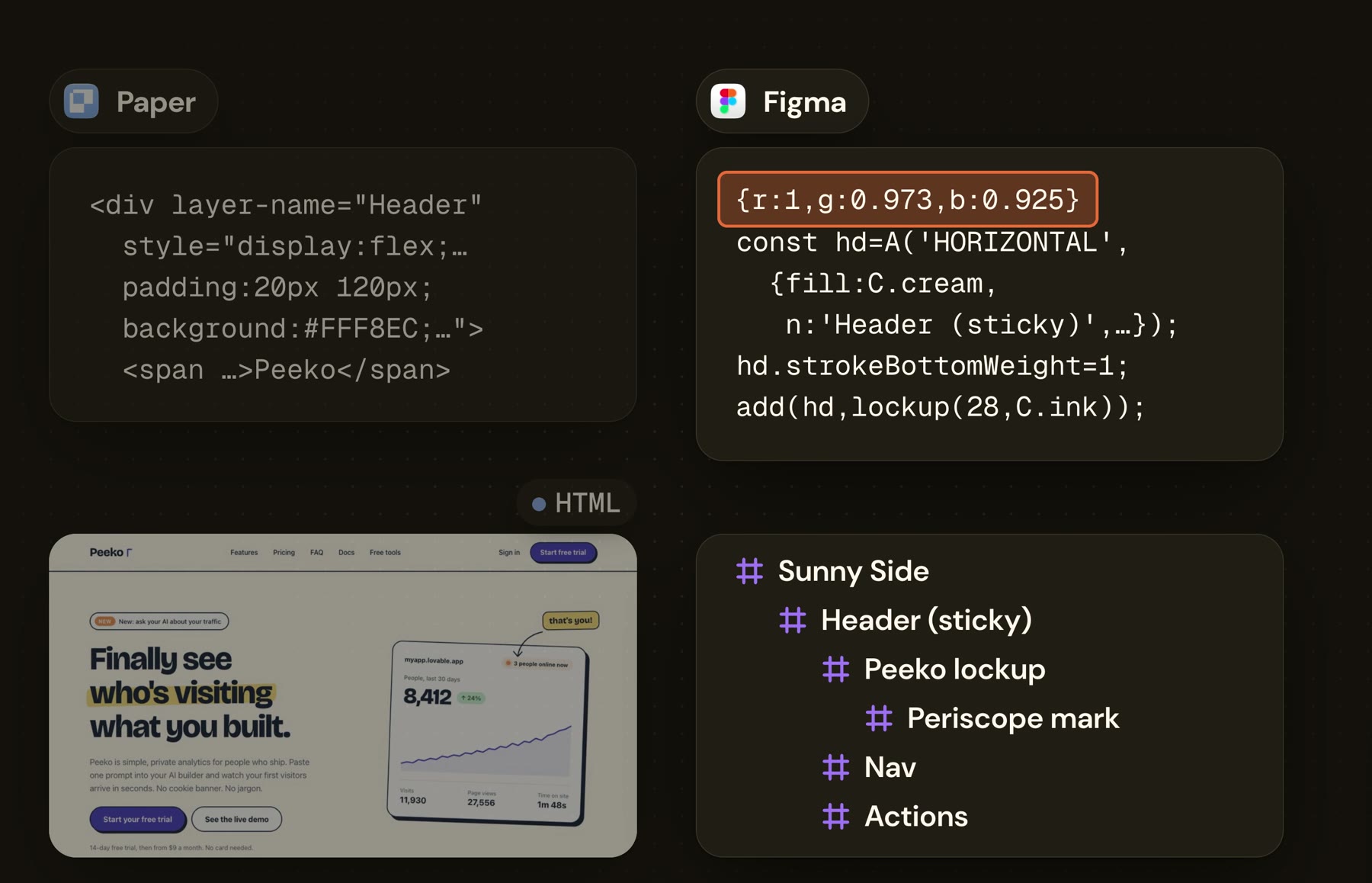Click the Start your free trial button
This screenshot has height=883, width=1372.
pos(138,819)
